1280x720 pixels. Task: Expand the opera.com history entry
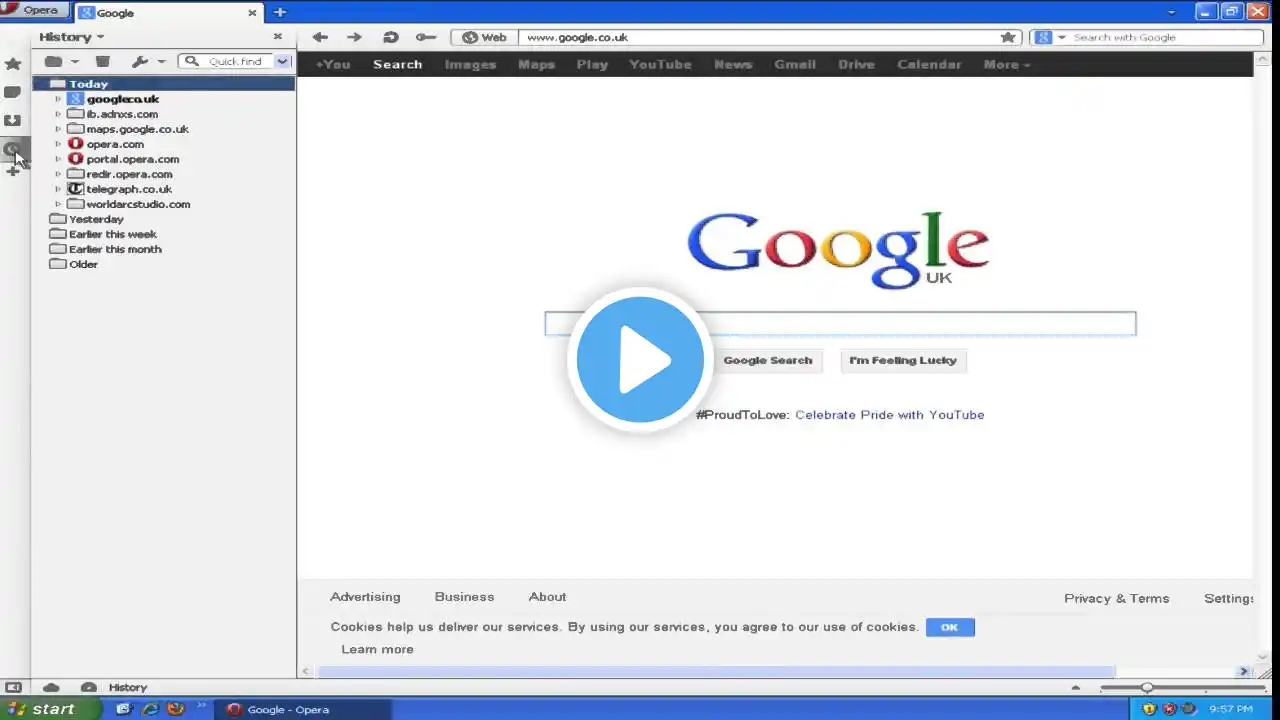tap(58, 144)
